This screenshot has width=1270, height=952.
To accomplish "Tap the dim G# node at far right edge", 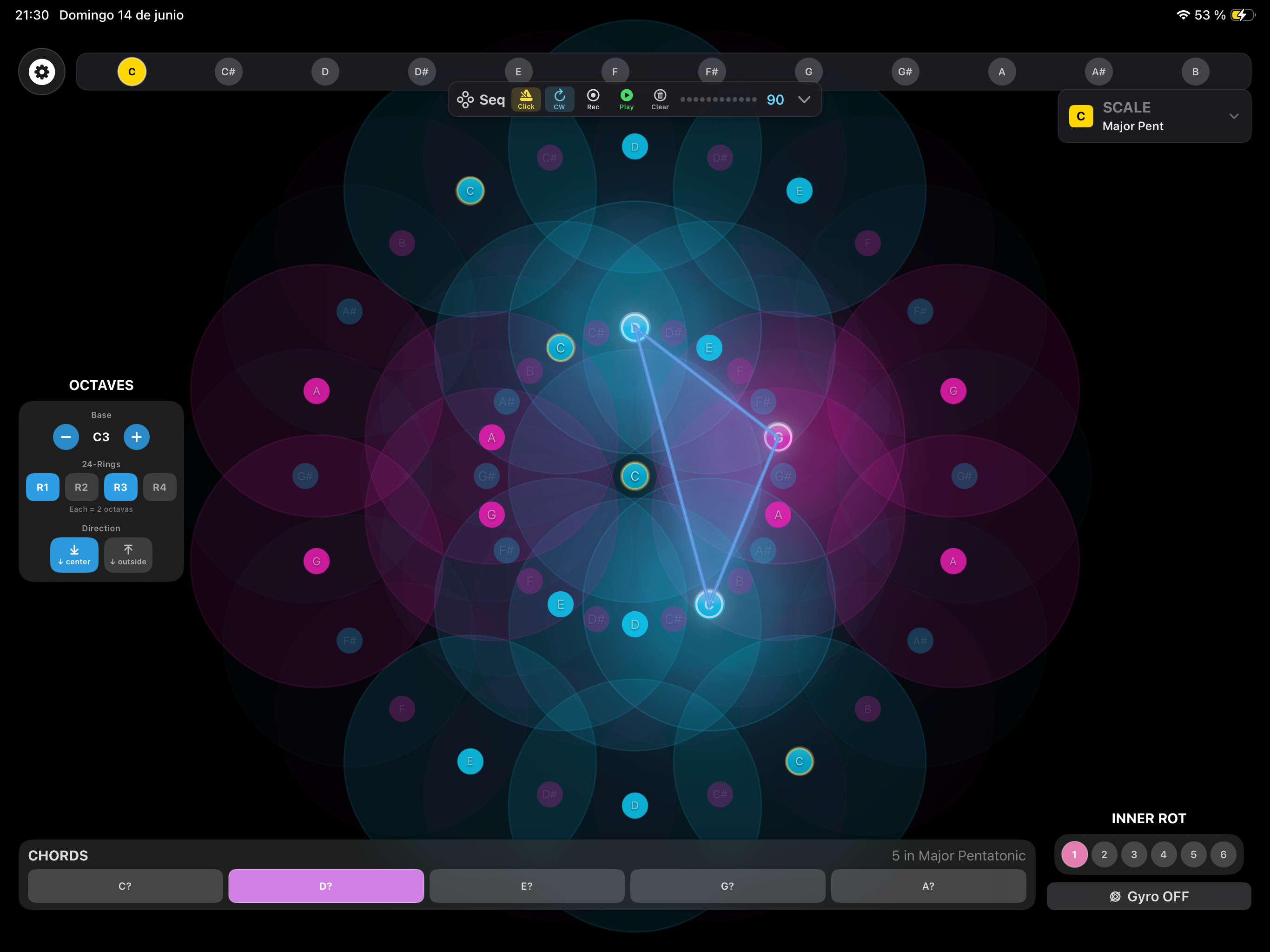I will (x=965, y=476).
